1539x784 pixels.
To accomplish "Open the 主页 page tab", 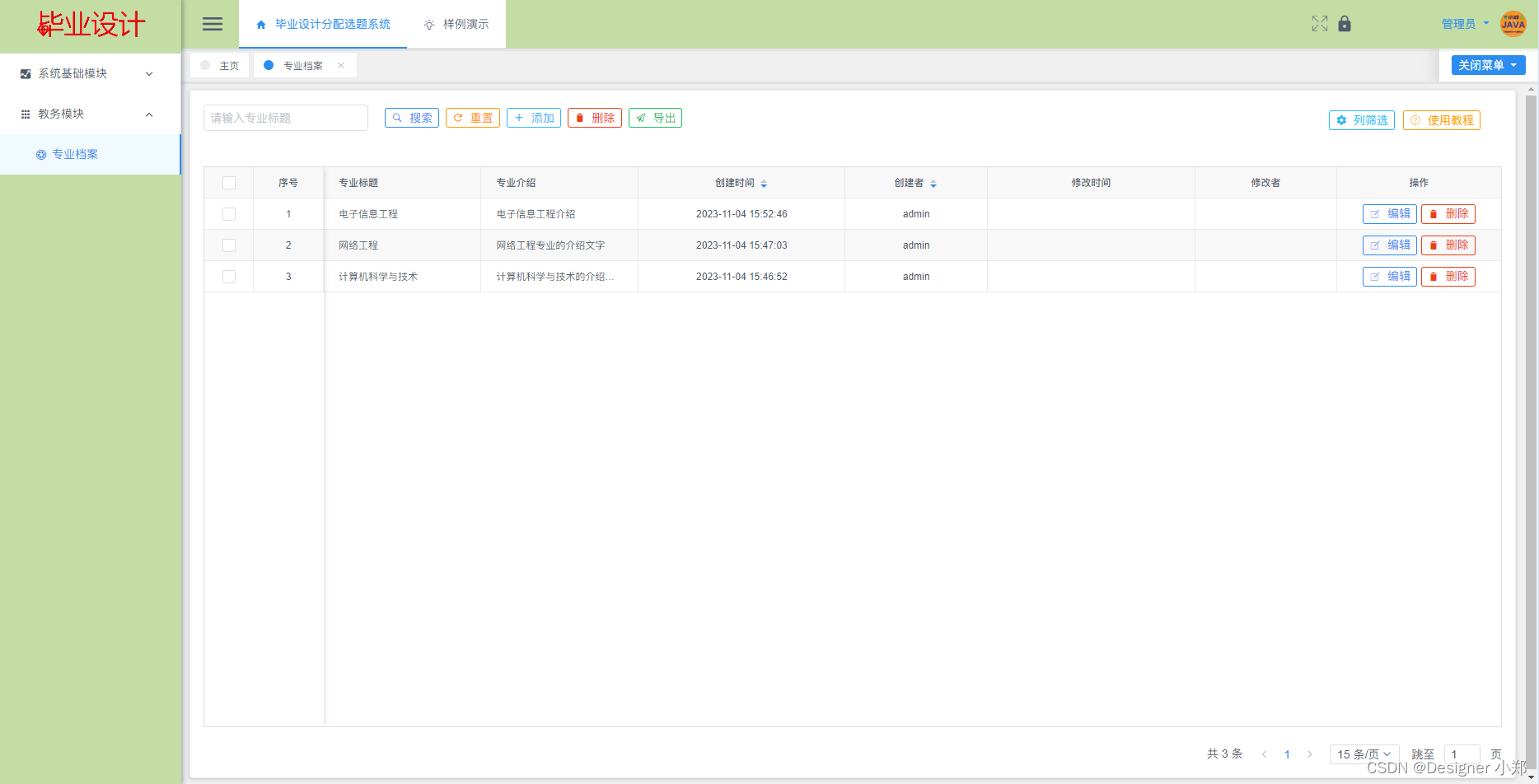I will (x=220, y=65).
